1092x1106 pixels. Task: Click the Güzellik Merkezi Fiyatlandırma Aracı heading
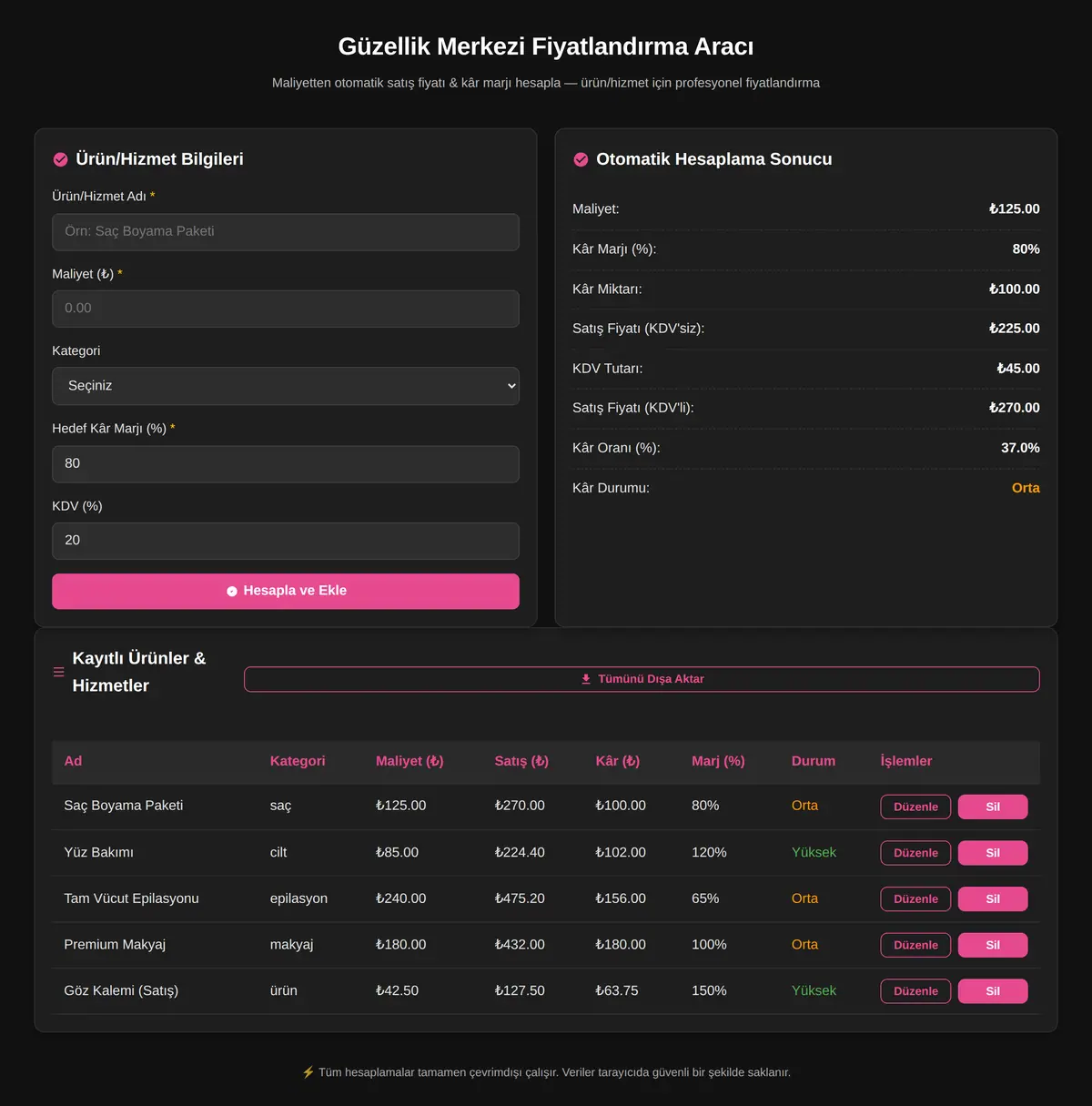coord(546,46)
